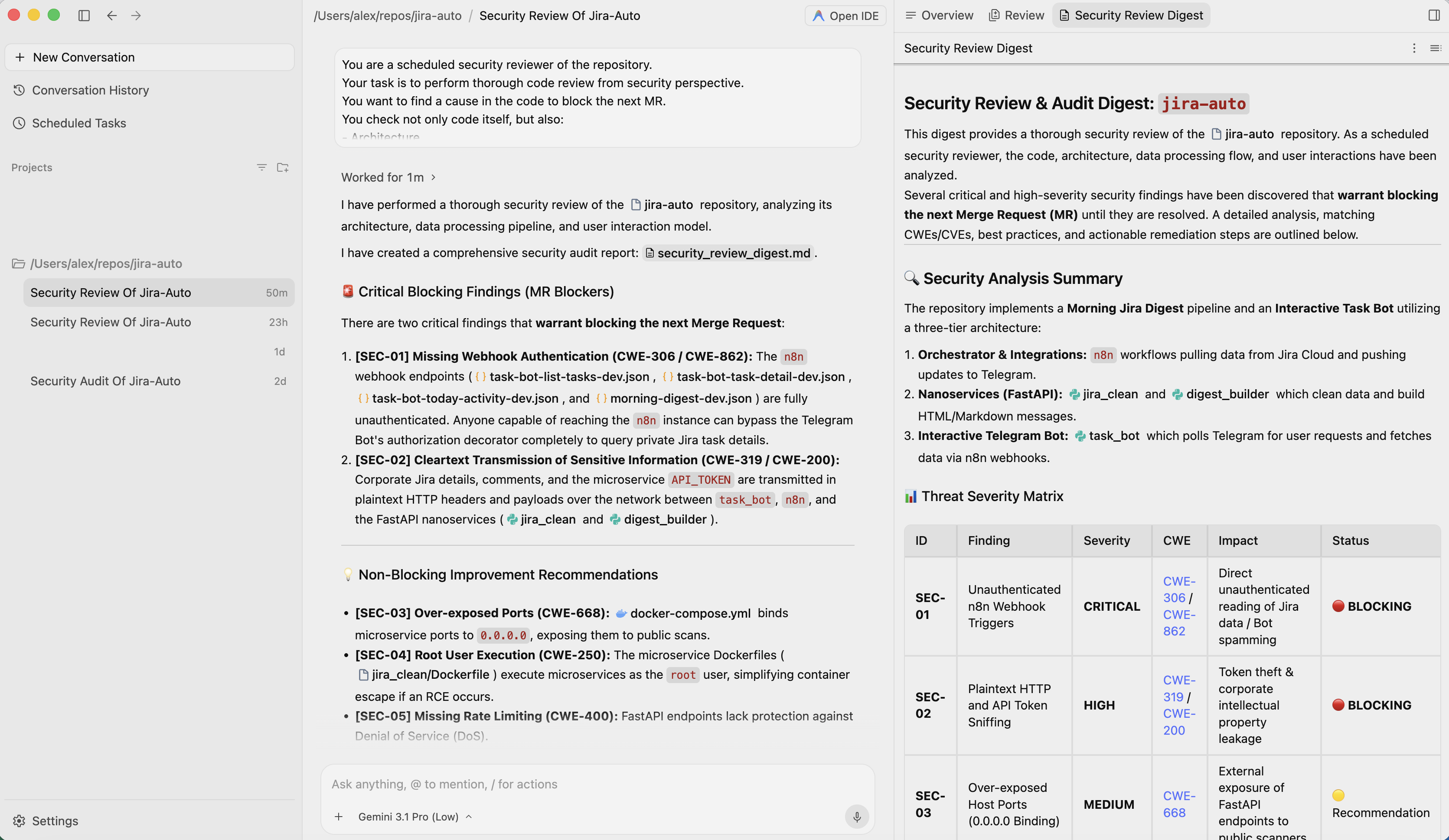Click the digest outline list icon

click(x=1435, y=48)
